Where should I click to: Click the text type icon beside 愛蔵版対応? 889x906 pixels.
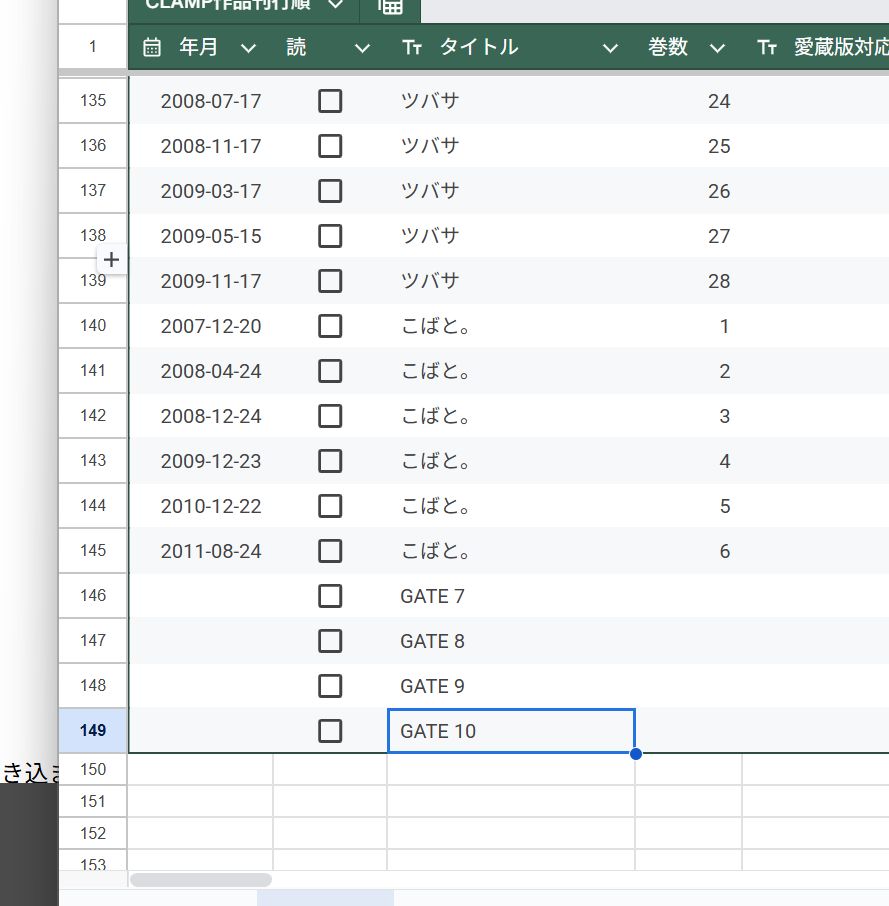tap(767, 47)
